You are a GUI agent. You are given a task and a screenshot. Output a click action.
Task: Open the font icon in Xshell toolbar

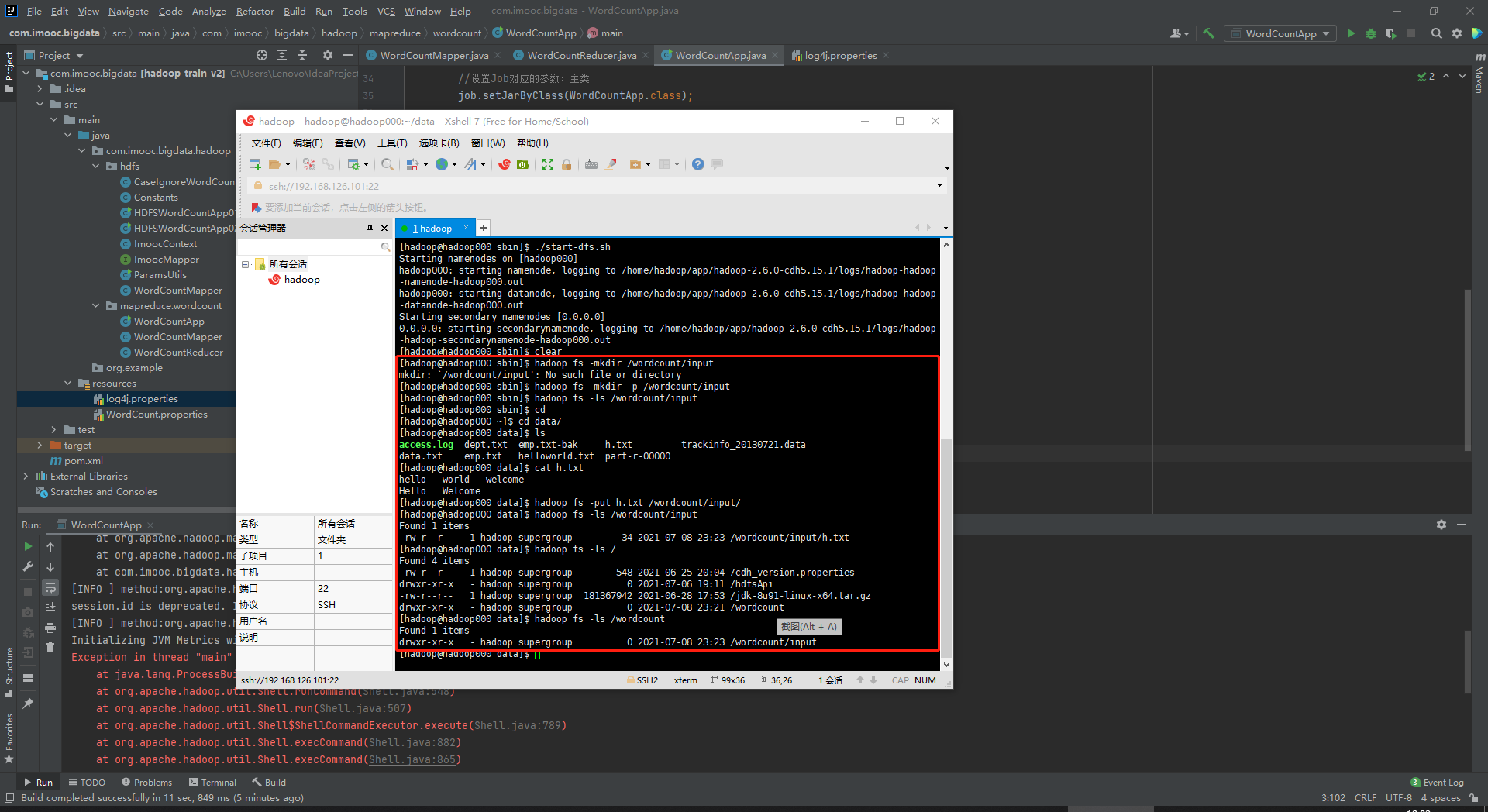click(470, 164)
